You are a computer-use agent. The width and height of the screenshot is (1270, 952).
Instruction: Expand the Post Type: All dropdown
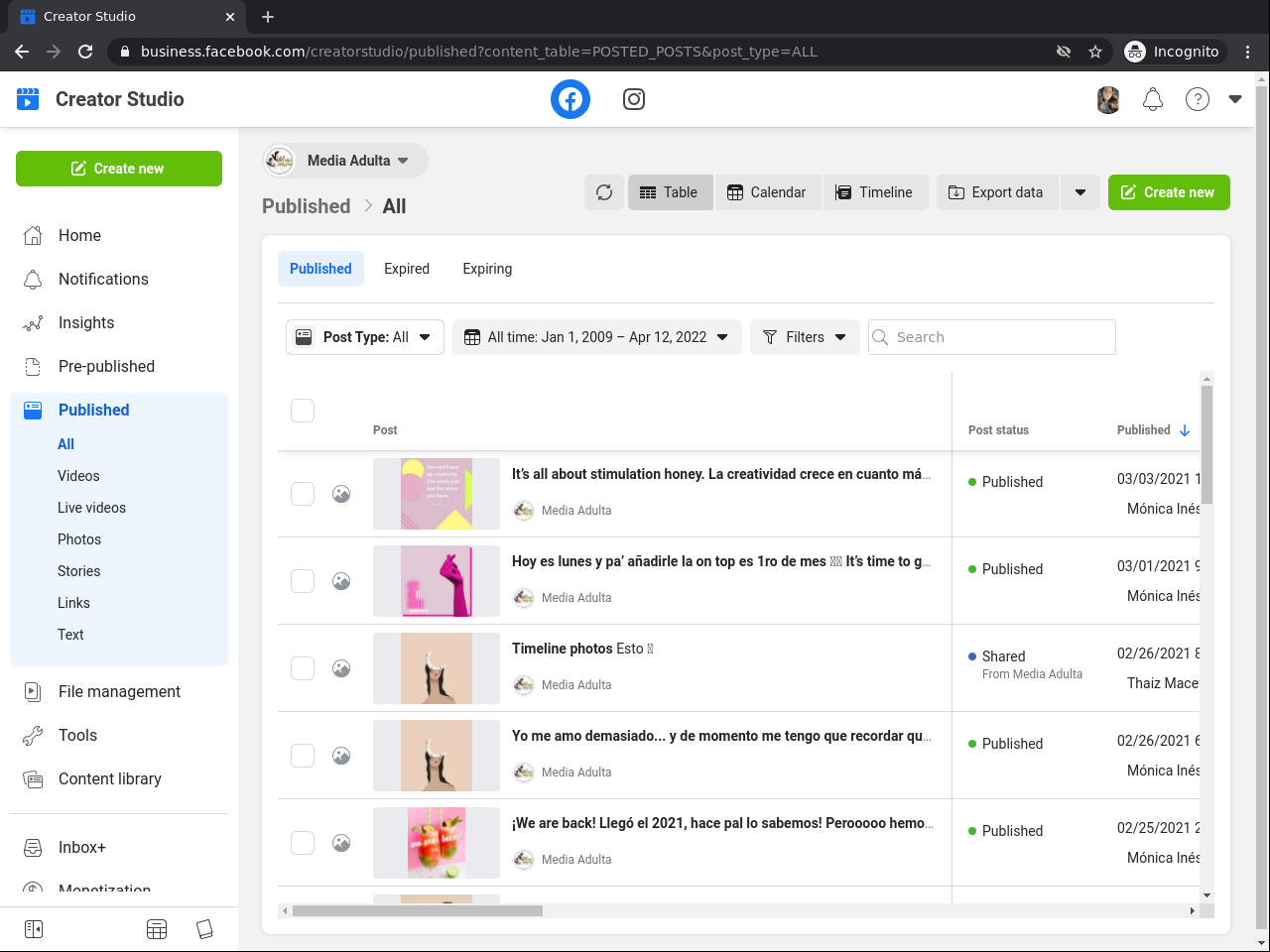click(364, 337)
